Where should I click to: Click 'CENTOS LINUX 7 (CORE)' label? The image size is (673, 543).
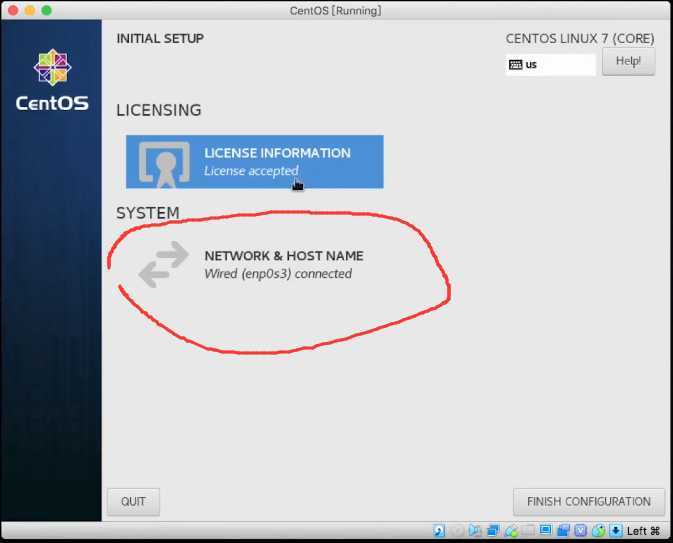click(x=580, y=39)
